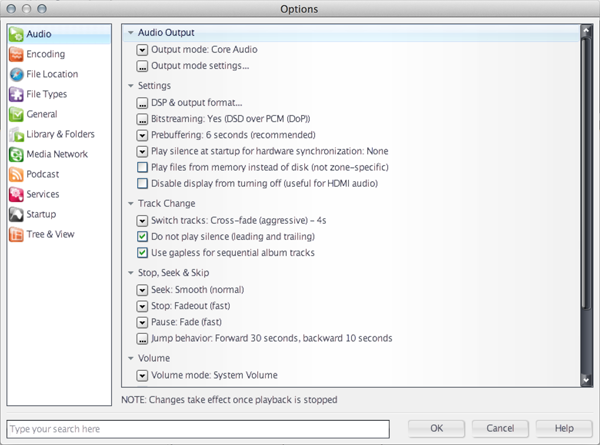Open DSP & output format ellipsis button

[x=142, y=103]
